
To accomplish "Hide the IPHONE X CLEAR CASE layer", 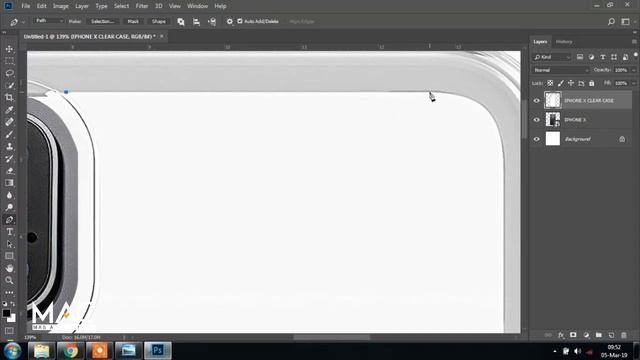I will [x=537, y=100].
